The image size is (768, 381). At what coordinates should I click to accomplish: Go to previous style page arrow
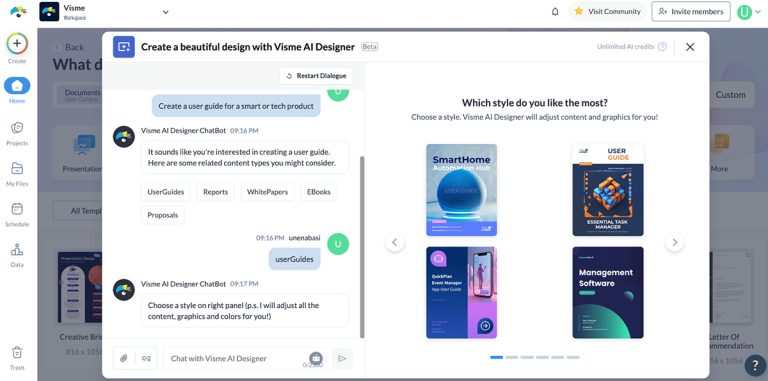(x=395, y=242)
